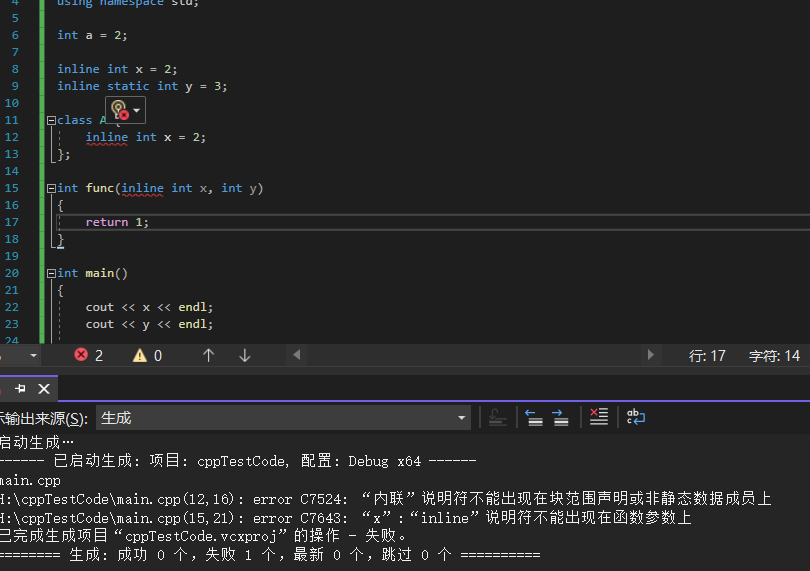Click the lightbulb quick actions error icon
Image resolution: width=810 pixels, height=571 pixels.
tap(119, 109)
